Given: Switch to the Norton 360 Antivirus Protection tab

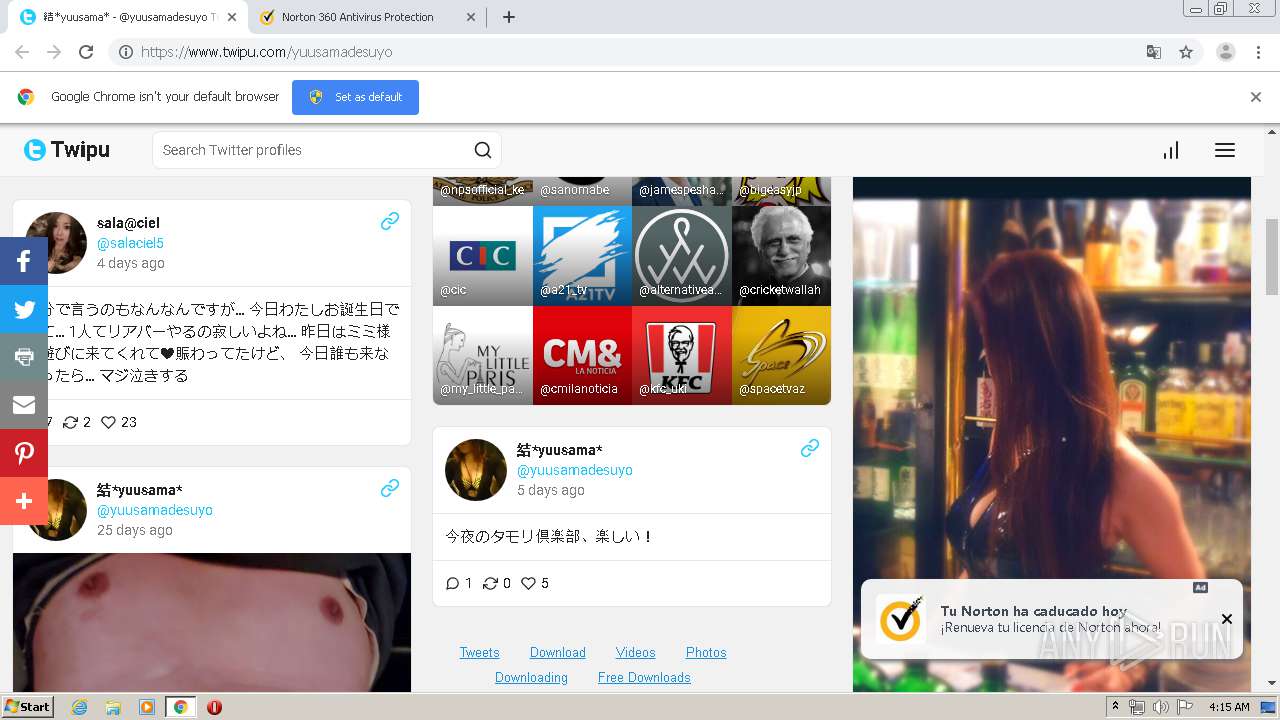Looking at the screenshot, I should point(365,17).
